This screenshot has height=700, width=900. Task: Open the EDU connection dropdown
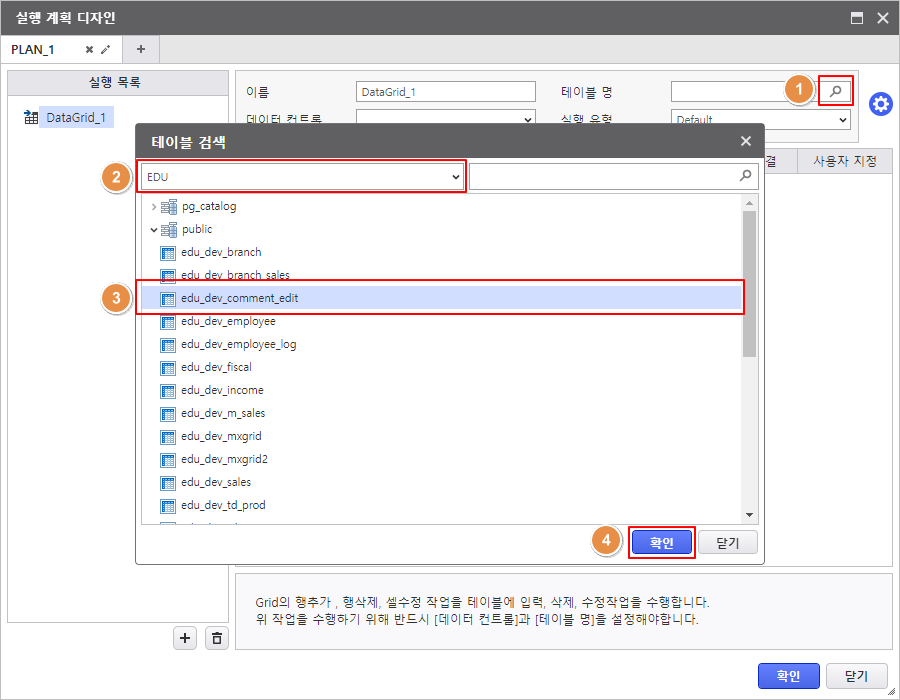302,177
